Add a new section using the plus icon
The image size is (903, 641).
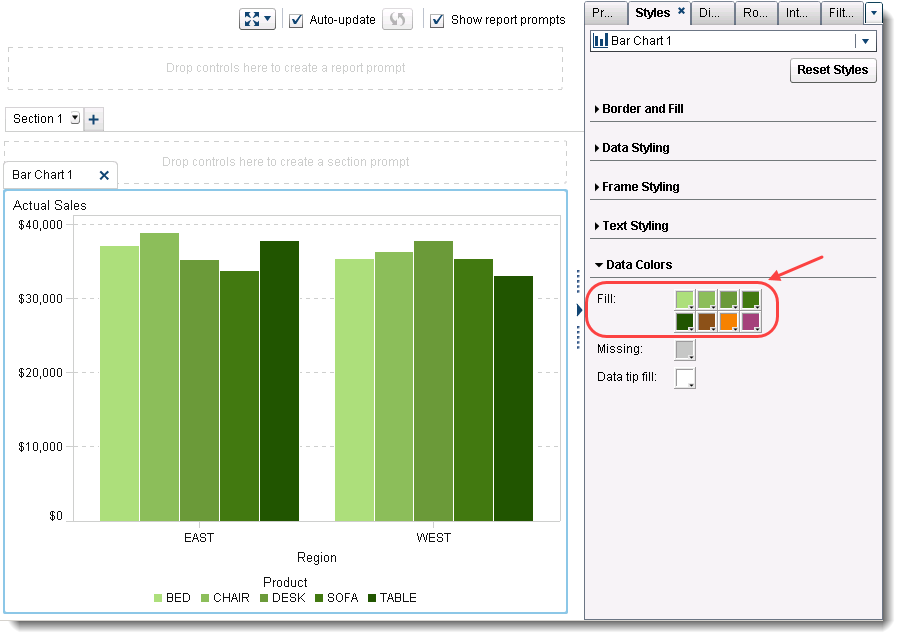point(93,118)
